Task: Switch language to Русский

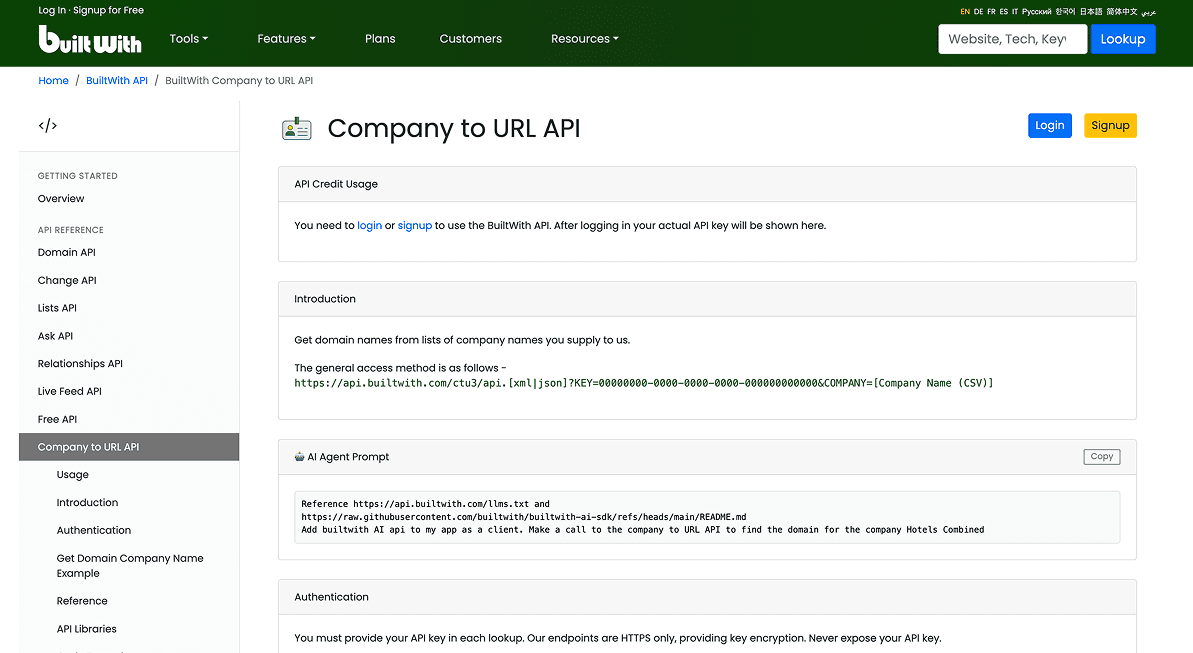Action: (x=1036, y=11)
